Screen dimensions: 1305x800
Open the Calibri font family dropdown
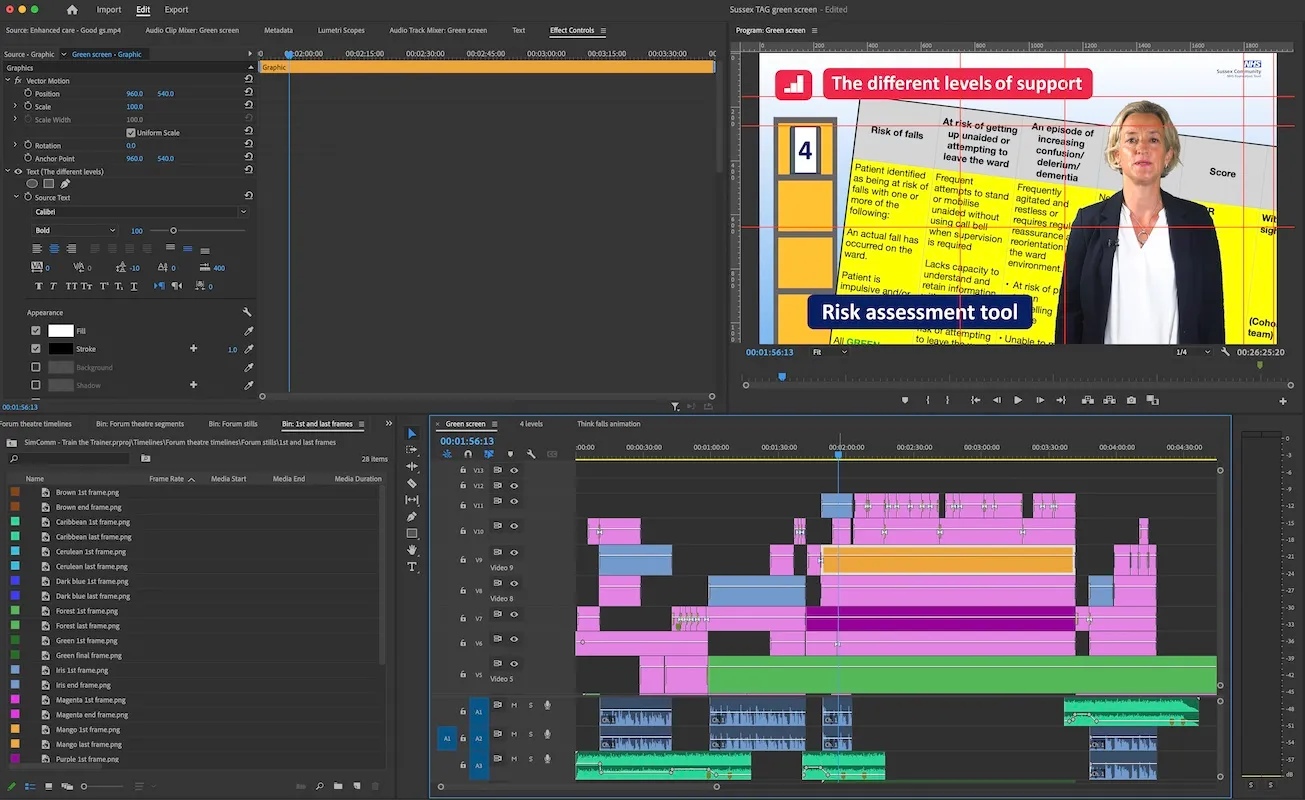pos(138,212)
